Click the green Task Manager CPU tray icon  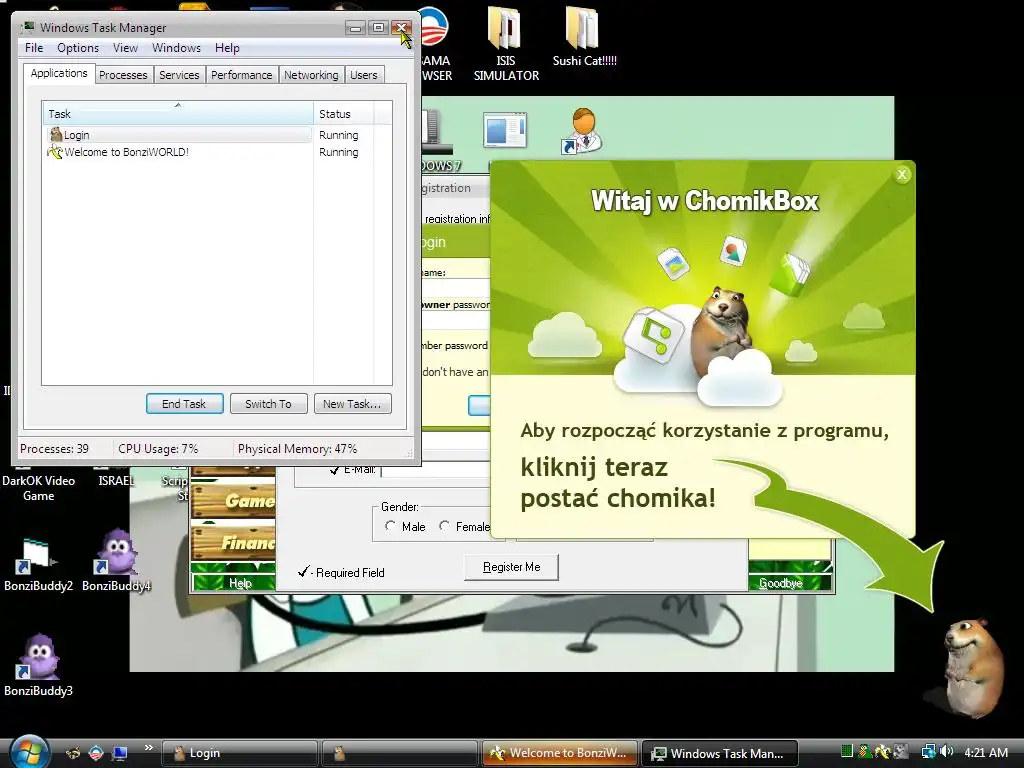[x=846, y=752]
